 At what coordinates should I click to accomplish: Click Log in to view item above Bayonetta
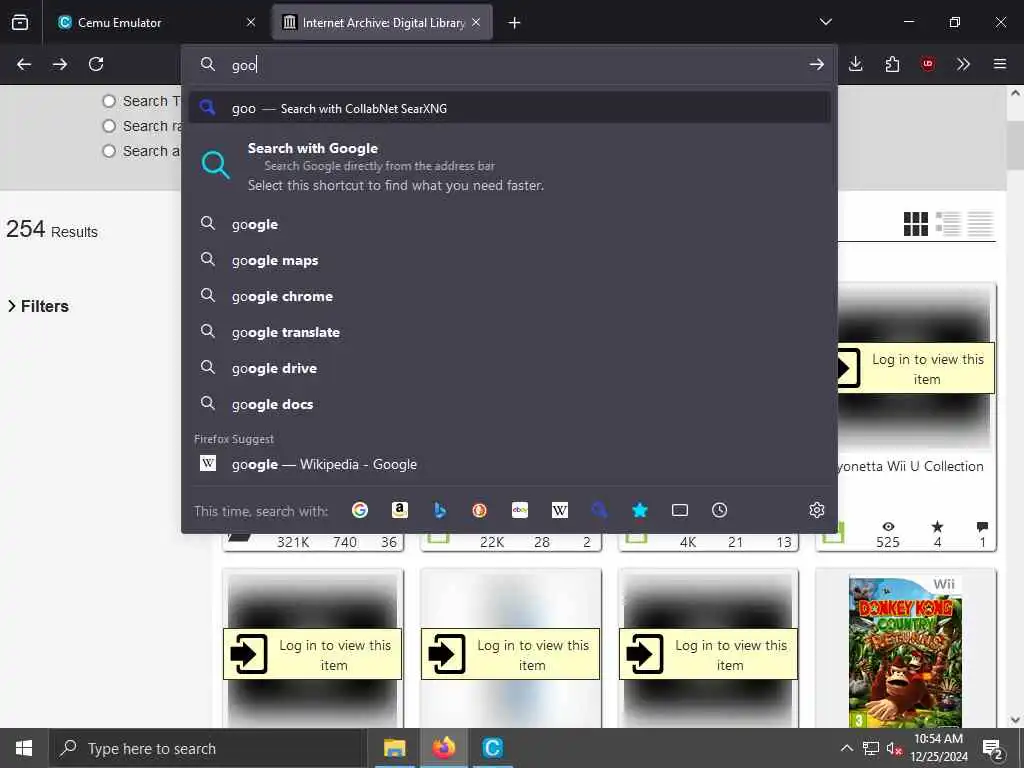point(916,369)
